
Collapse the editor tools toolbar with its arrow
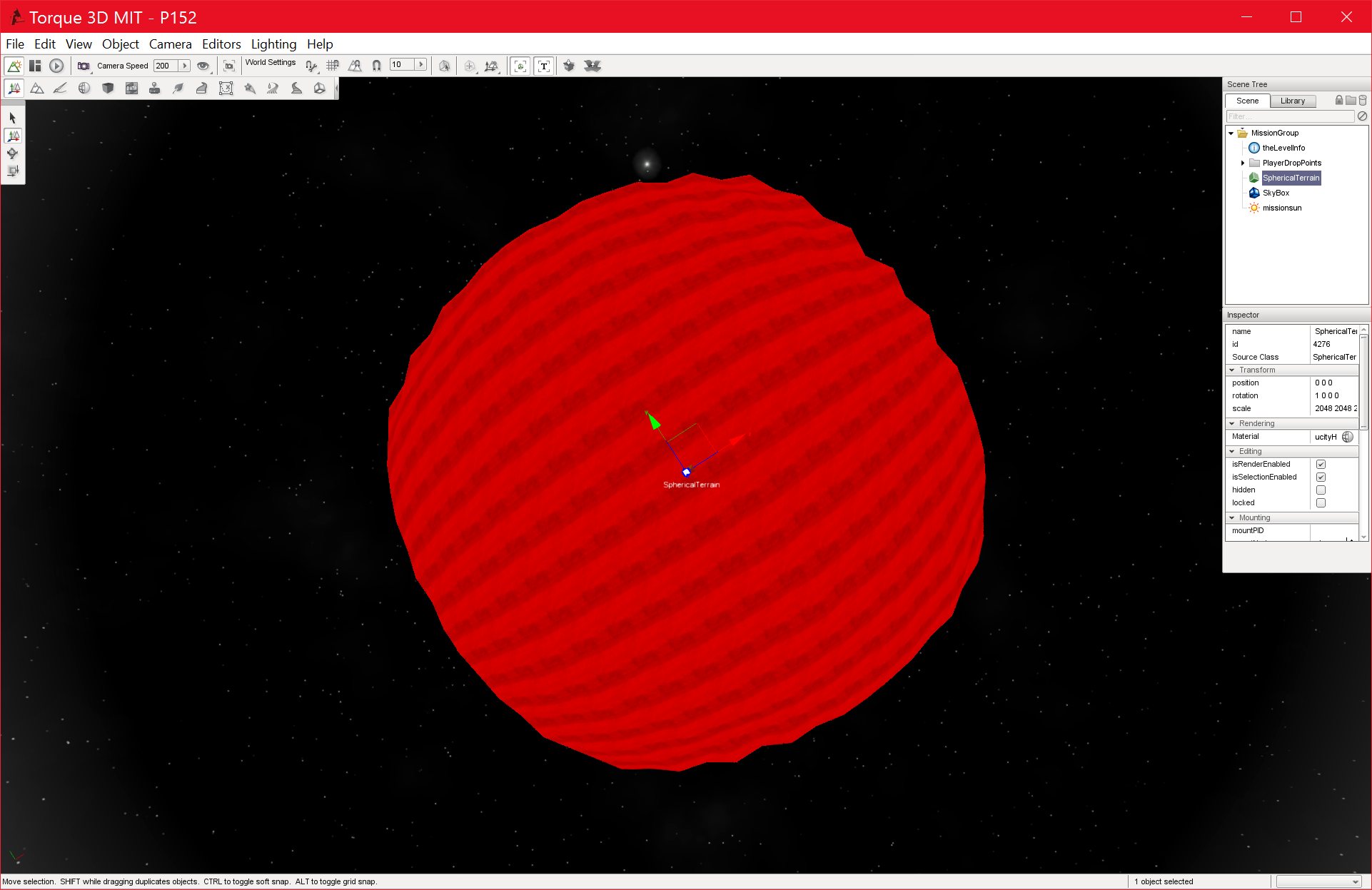336,88
